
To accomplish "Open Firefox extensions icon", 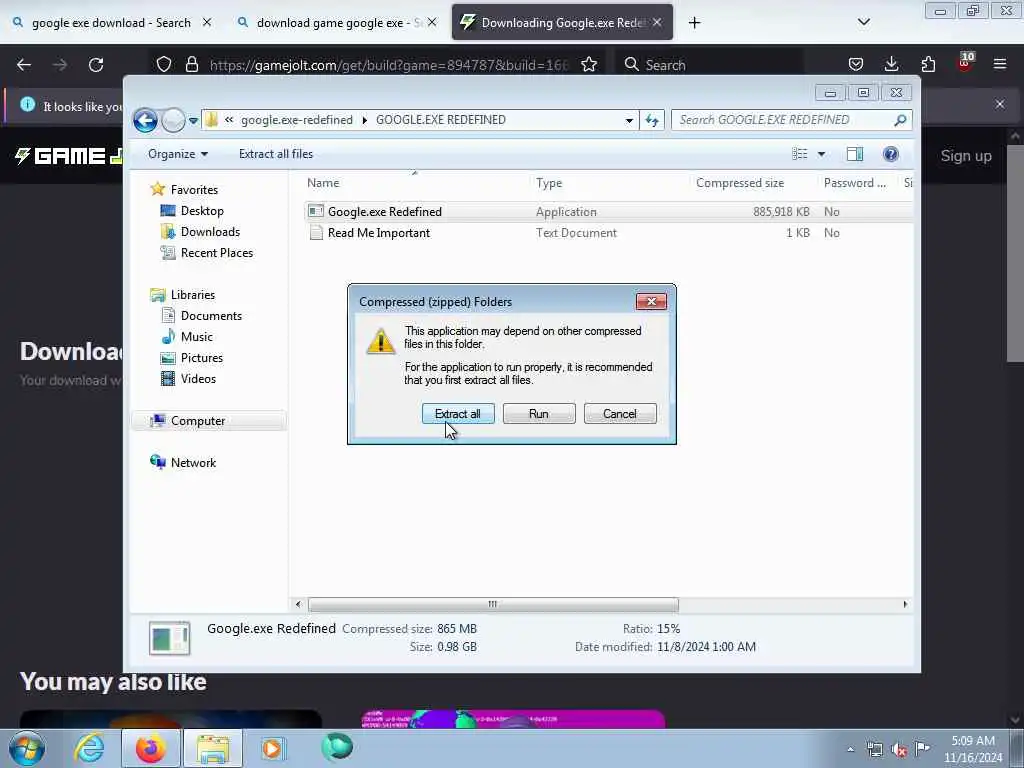I will click(x=928, y=64).
